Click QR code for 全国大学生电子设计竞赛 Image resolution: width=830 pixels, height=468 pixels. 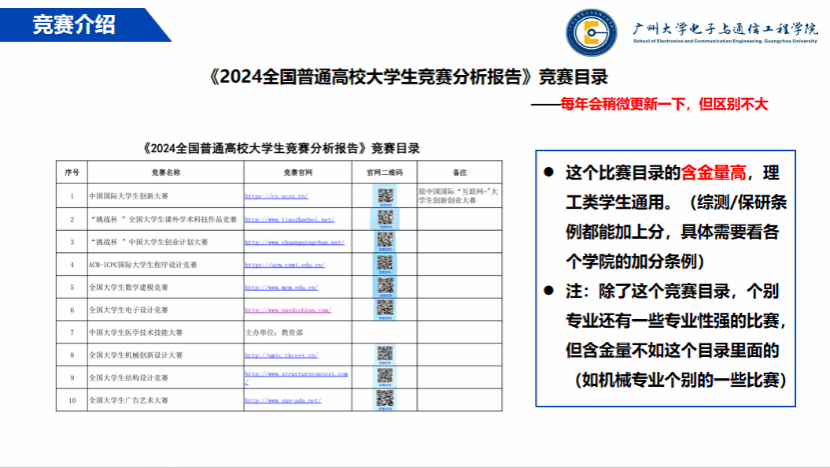[x=385, y=309]
